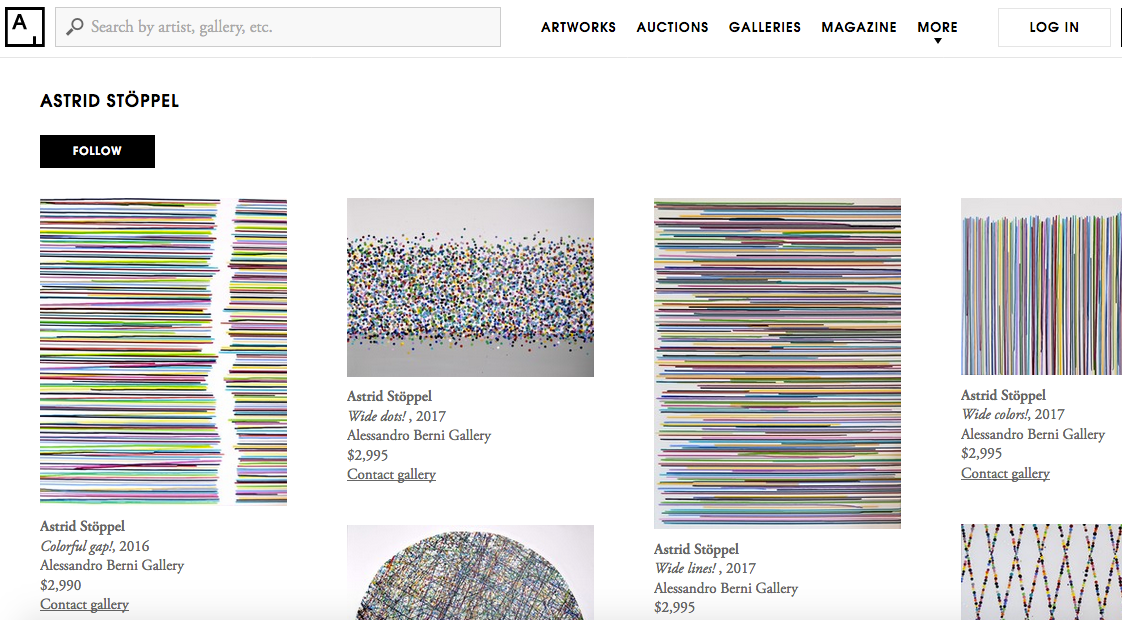Click Alessandro Berni Gallery under Wide colors!
This screenshot has width=1122, height=620.
1033,434
